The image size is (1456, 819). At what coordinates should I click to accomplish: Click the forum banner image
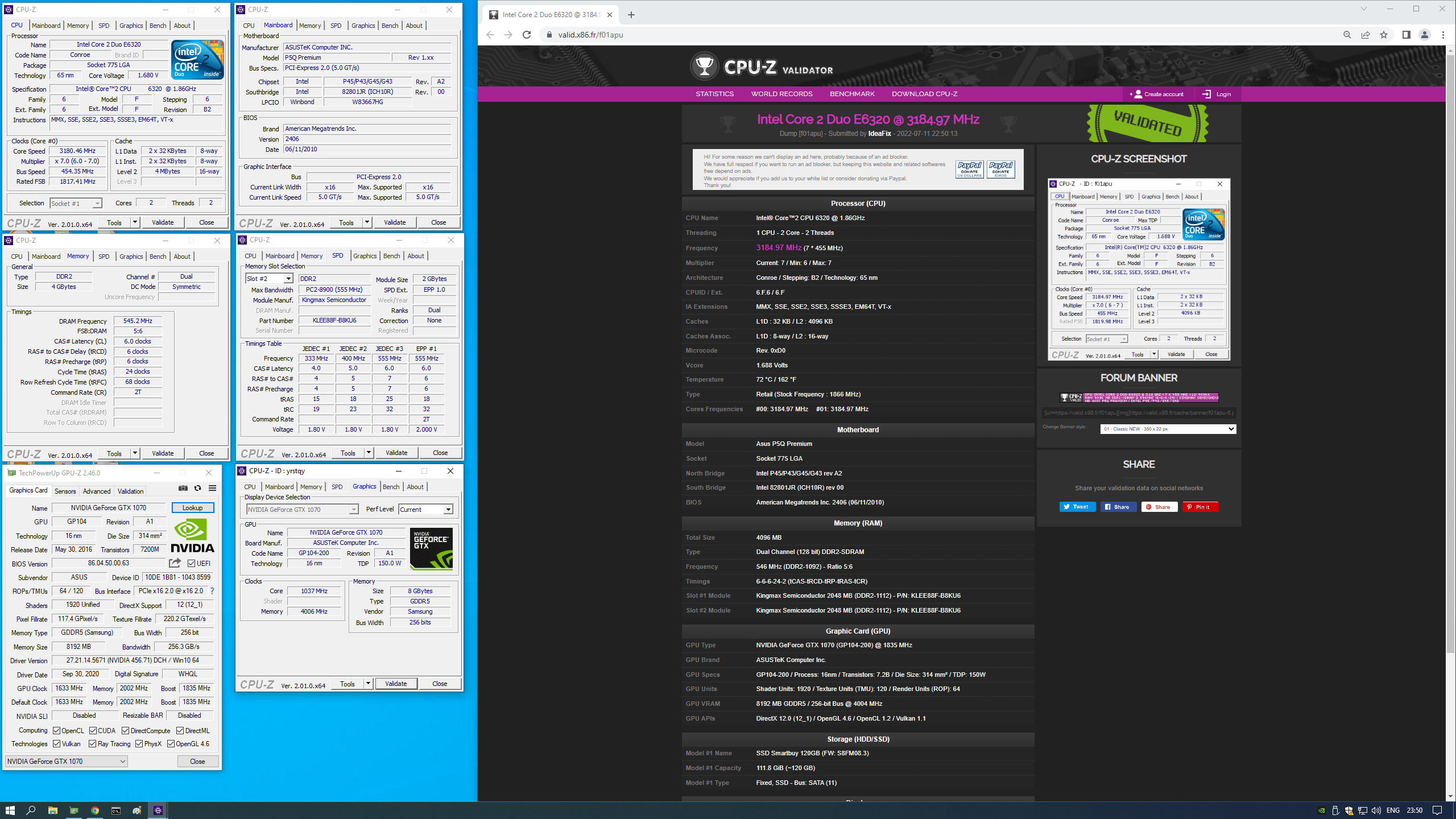pos(1139,398)
